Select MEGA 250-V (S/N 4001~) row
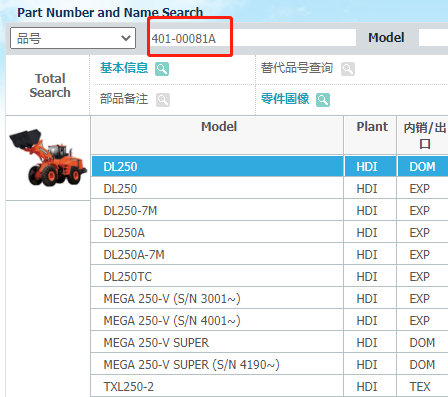 tap(269, 320)
